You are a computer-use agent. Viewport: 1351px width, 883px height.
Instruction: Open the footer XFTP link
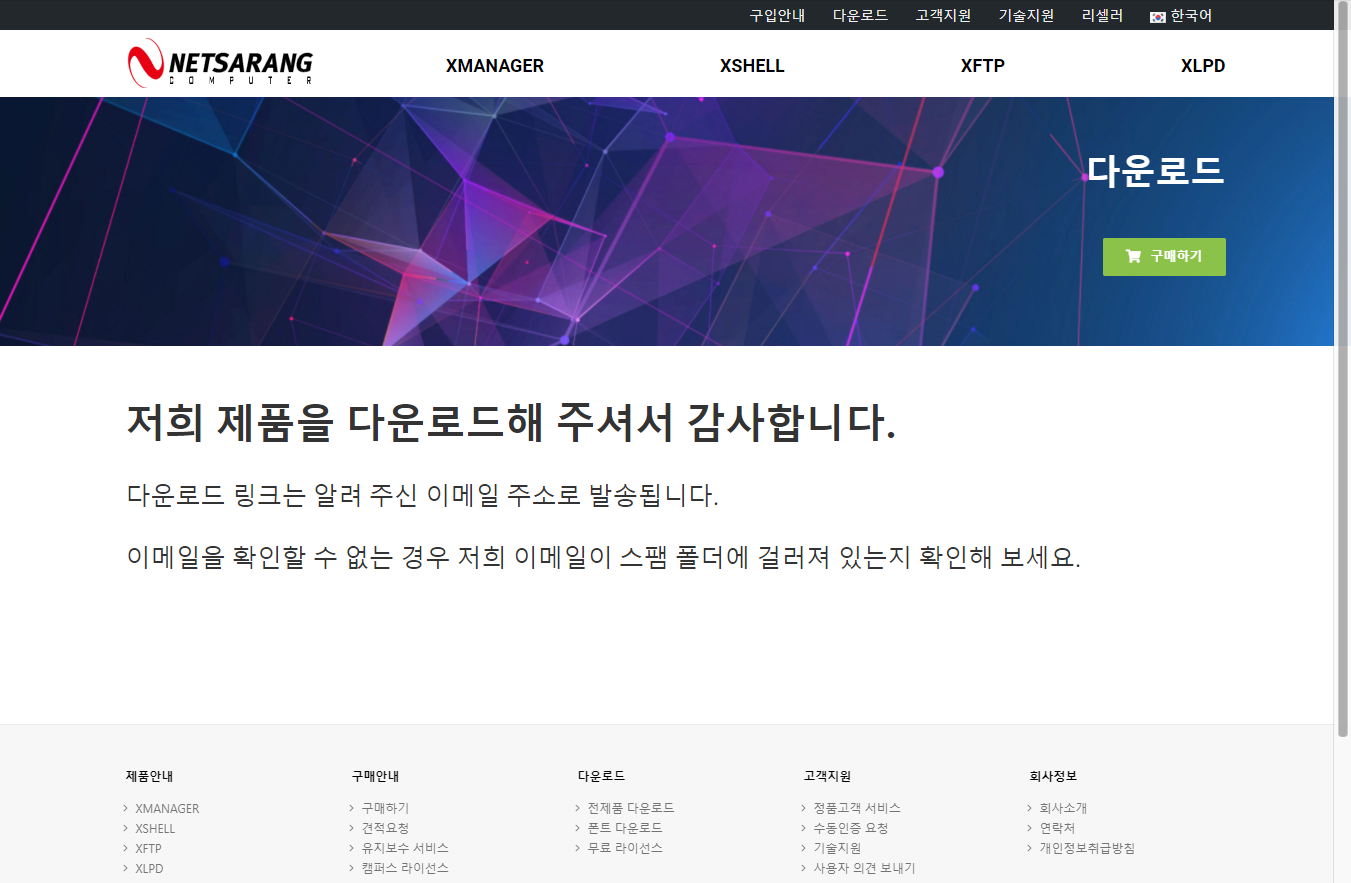click(148, 848)
